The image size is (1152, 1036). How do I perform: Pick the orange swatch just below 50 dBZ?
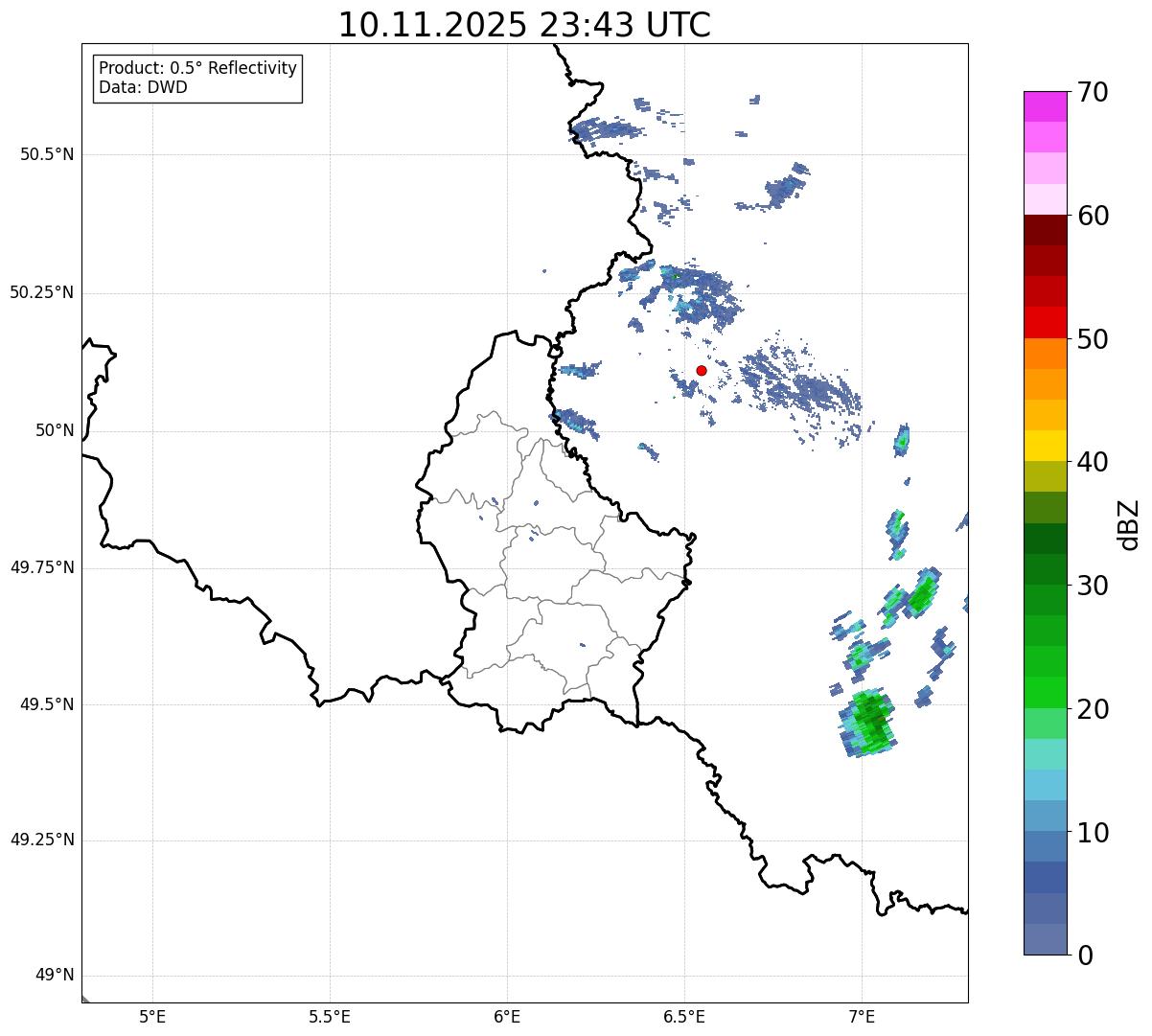(x=1046, y=354)
